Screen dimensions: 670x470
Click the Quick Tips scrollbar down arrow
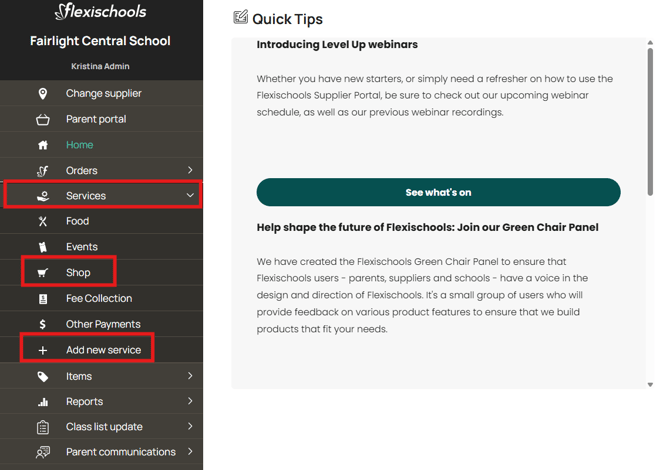coord(650,384)
